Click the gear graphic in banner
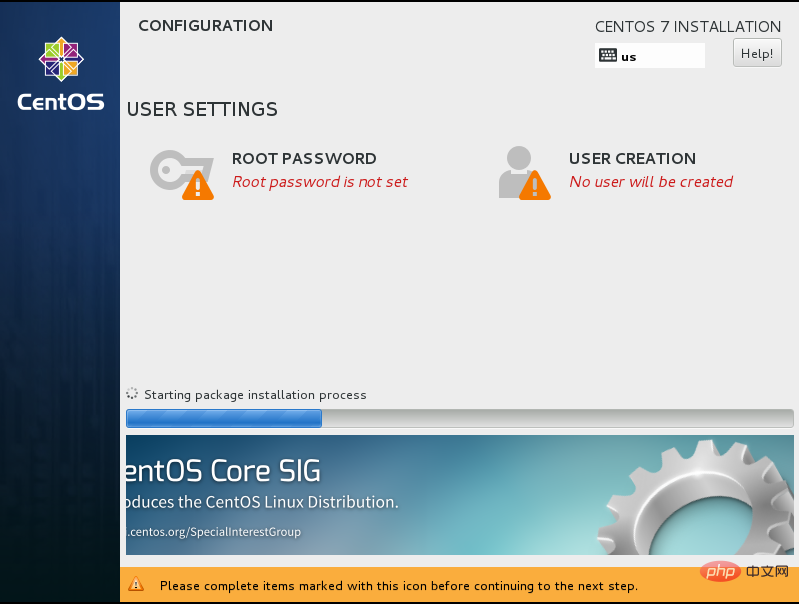 tap(696, 497)
